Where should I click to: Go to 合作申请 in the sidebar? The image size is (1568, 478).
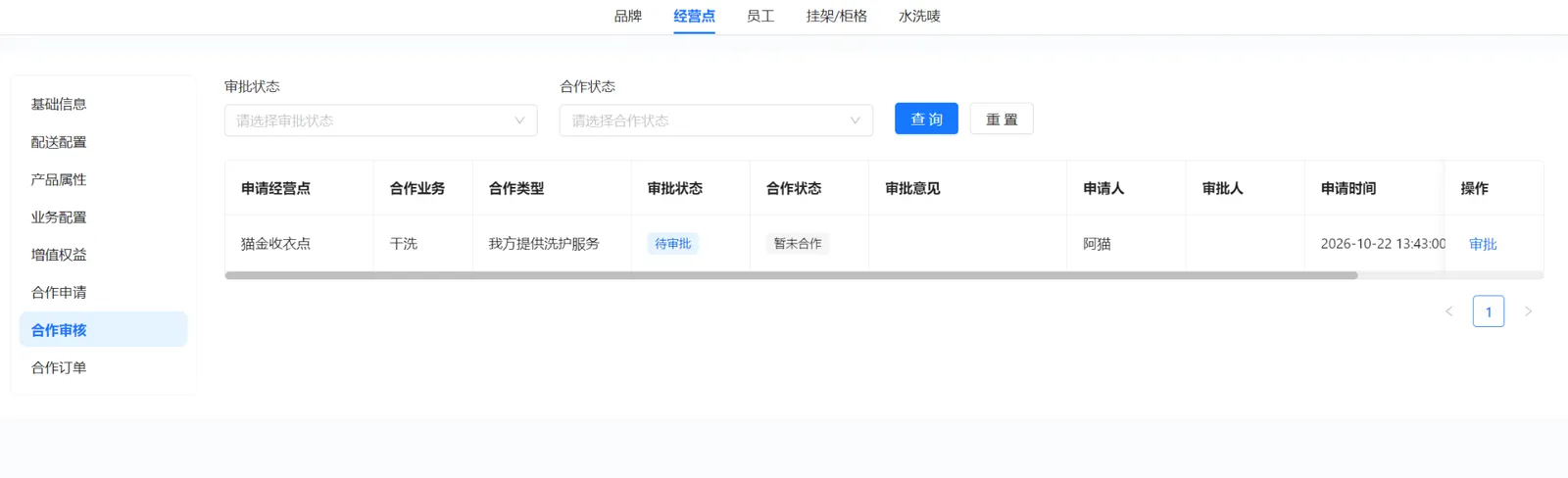pyautogui.click(x=103, y=293)
